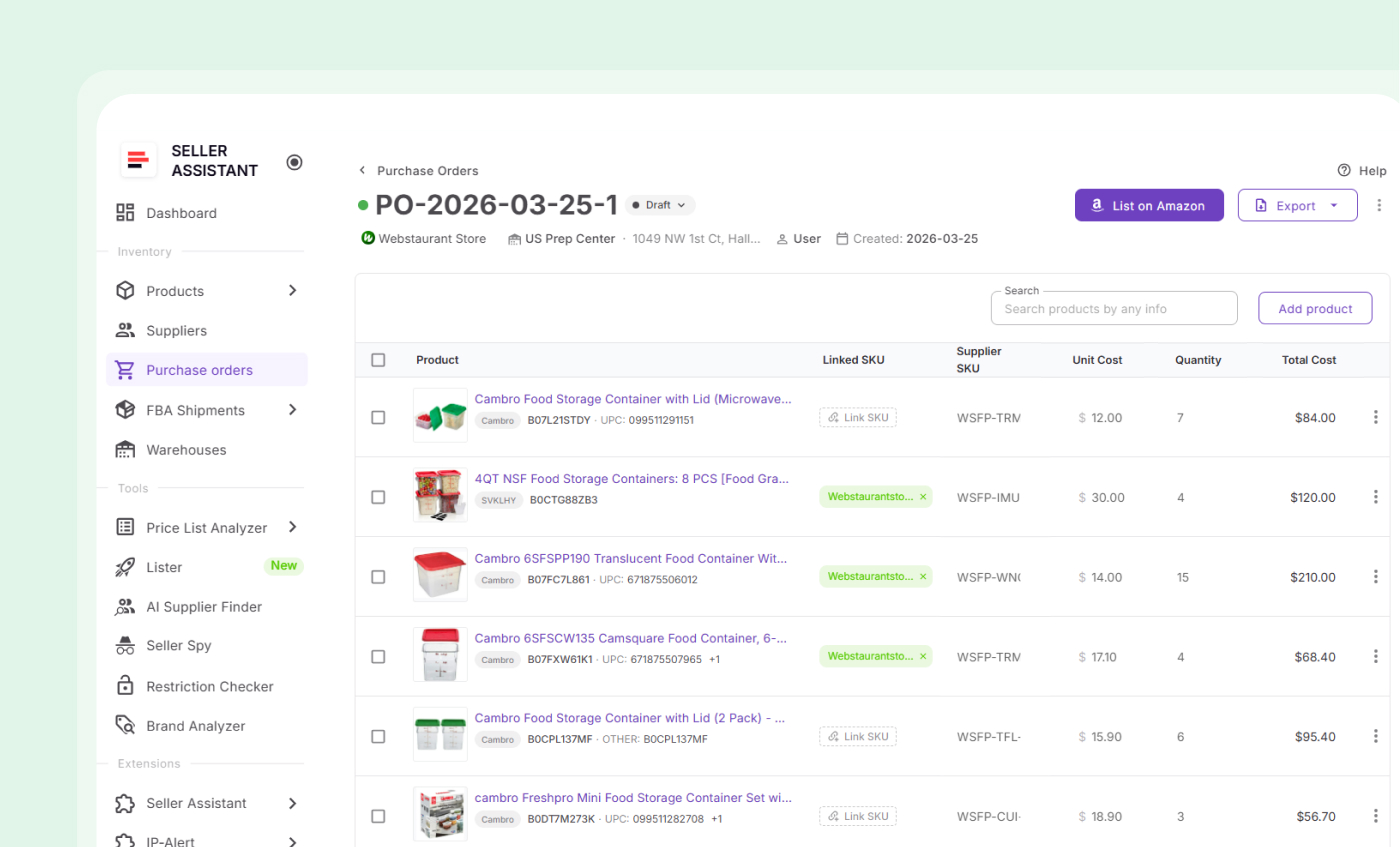Open row actions for the $84.00 item

1376,417
